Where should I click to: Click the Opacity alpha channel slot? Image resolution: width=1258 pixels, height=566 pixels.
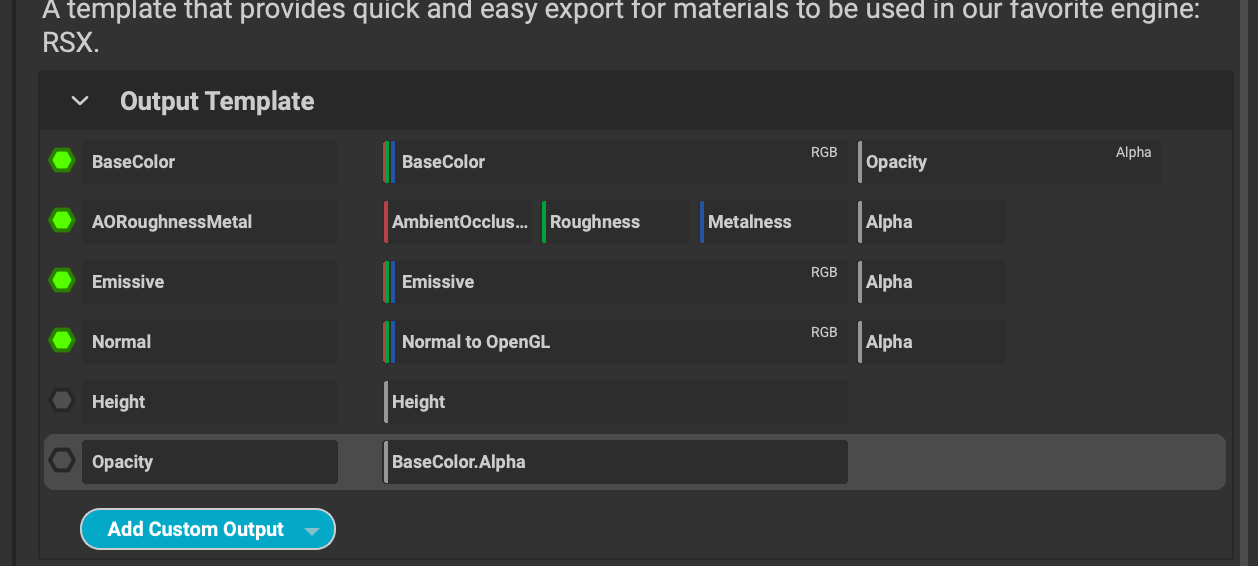click(1009, 162)
